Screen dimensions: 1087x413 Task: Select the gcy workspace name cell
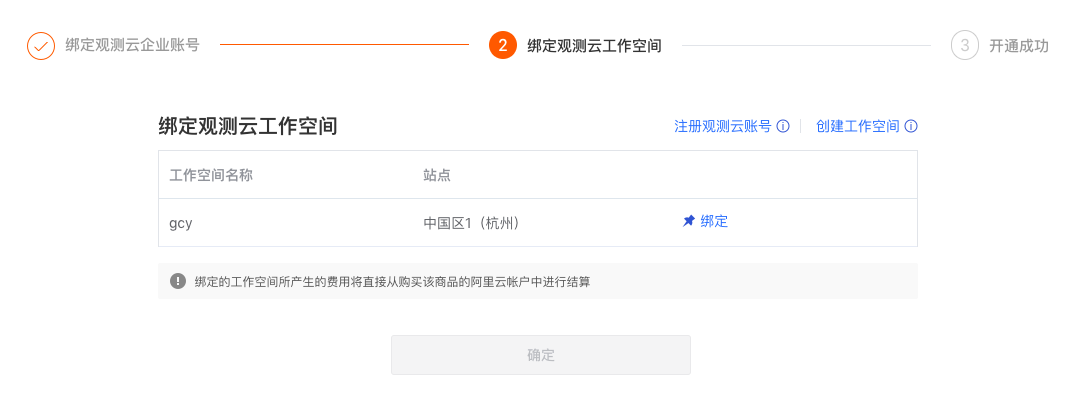(x=180, y=222)
